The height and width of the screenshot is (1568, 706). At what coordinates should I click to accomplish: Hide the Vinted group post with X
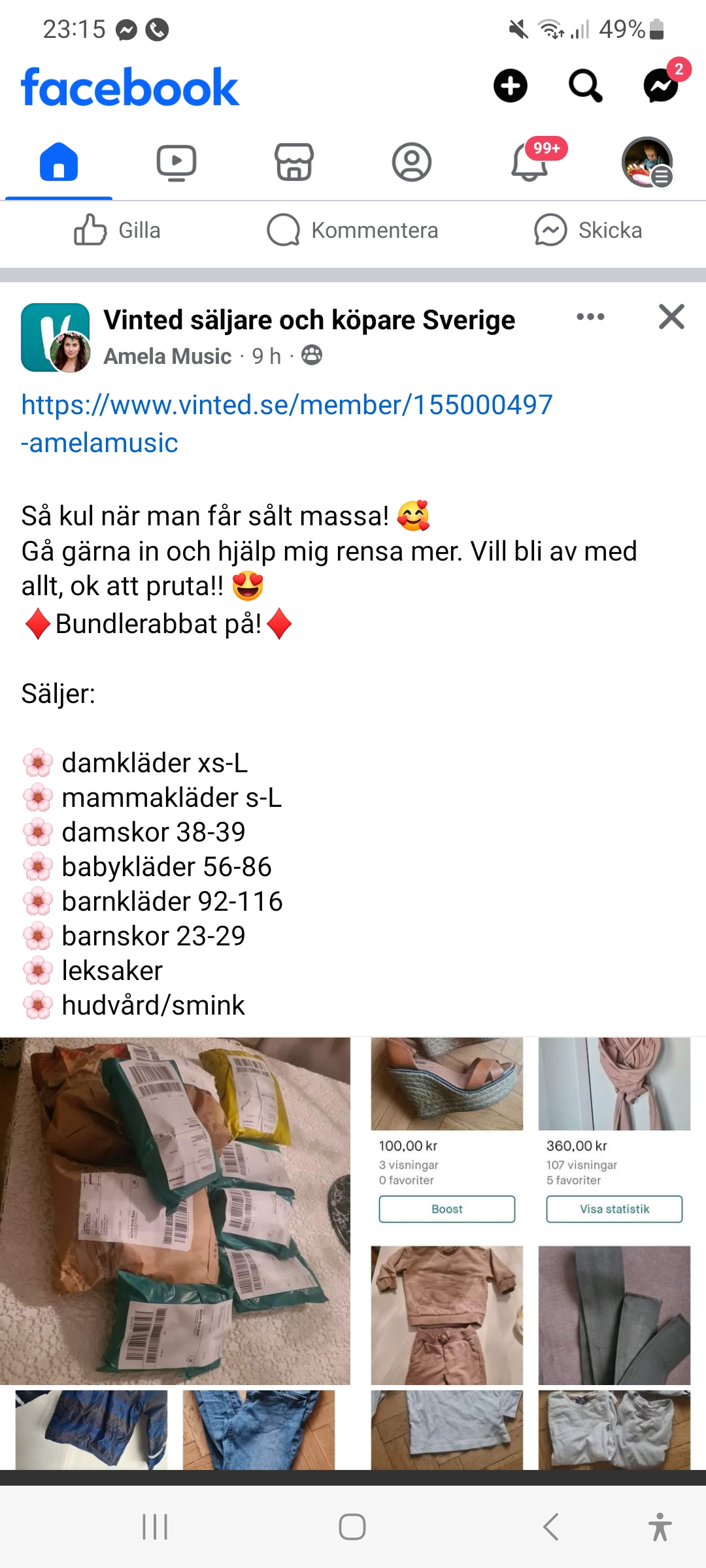[x=671, y=317]
